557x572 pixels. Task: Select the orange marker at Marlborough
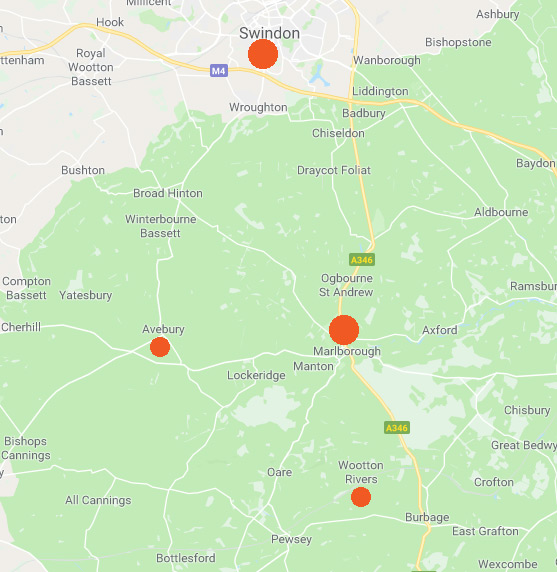click(344, 330)
